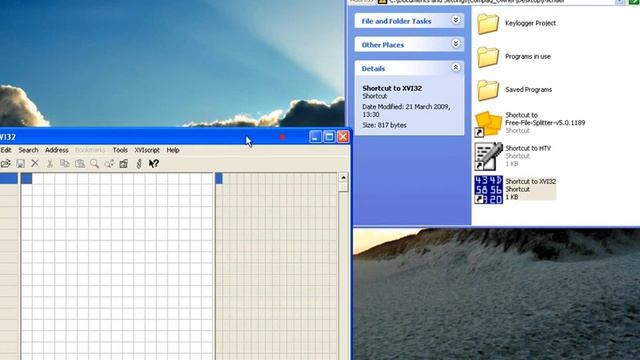This screenshot has height=360, width=640.
Task: Select the Shortcut to HTV icon
Action: tap(488, 156)
